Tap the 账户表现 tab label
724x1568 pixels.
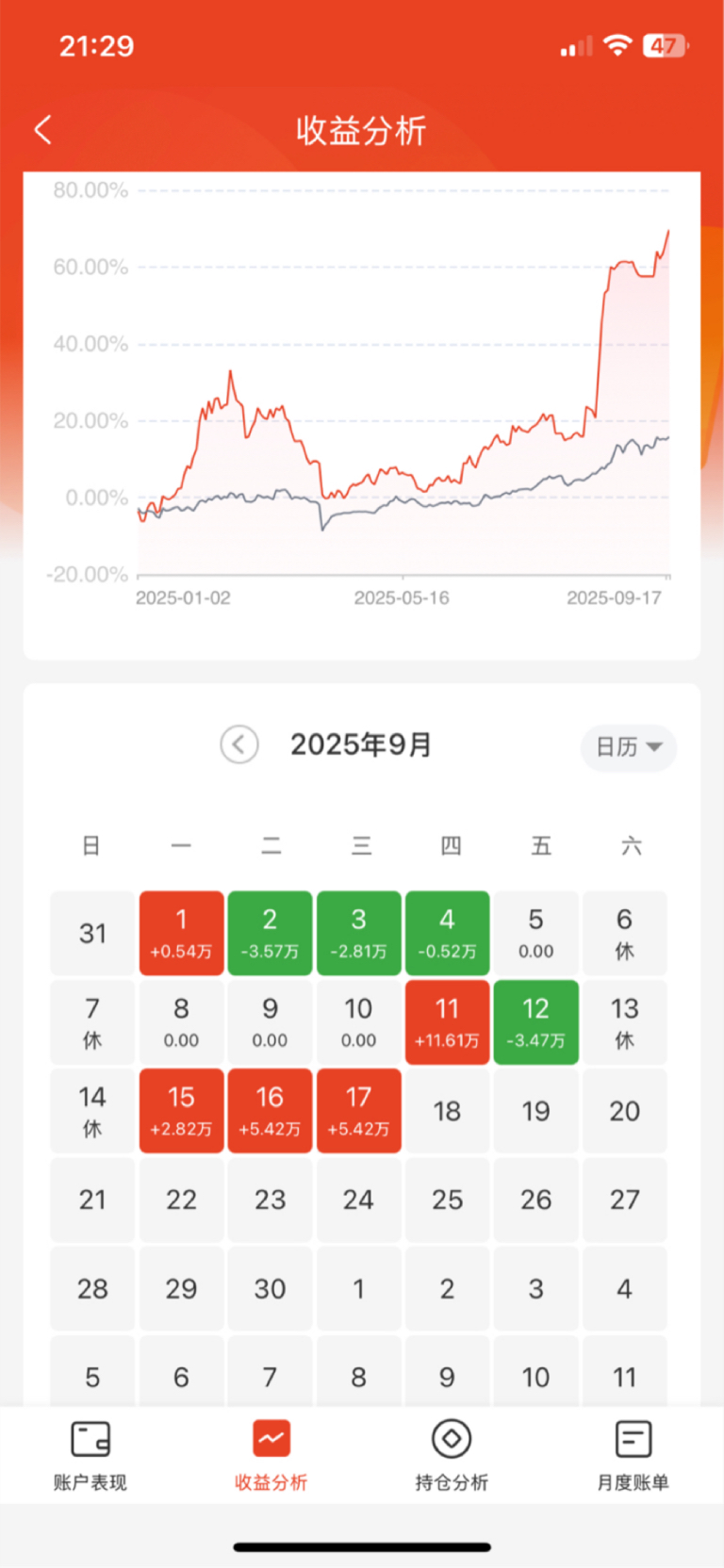click(90, 1482)
